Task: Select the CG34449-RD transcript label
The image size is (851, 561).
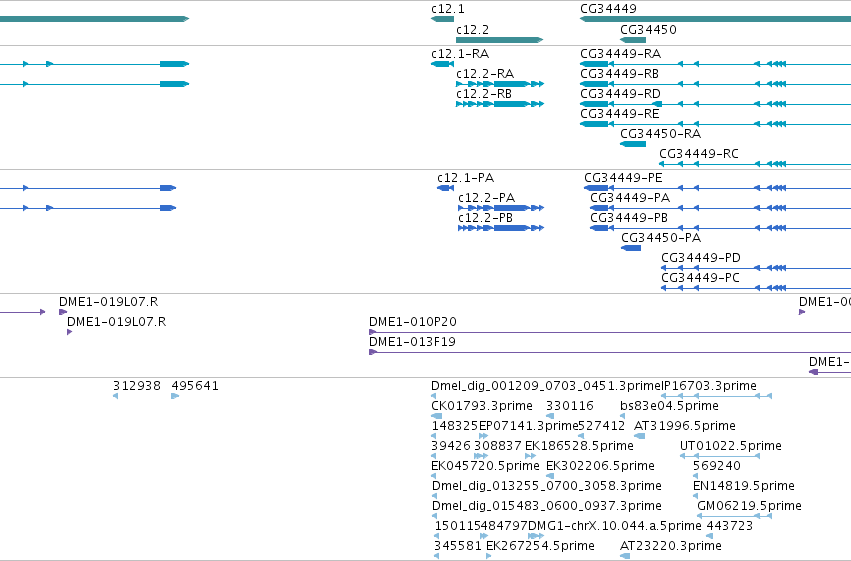Action: point(620,94)
